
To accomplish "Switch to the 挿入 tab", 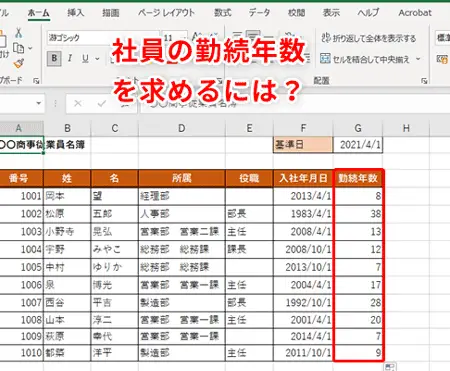I will tap(76, 13).
